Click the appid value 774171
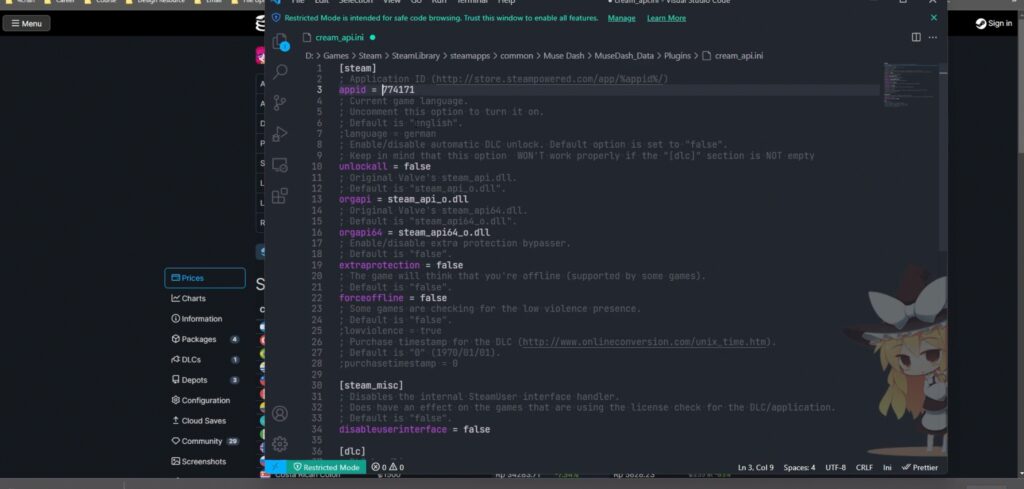Viewport: 1024px width, 489px height. [398, 89]
